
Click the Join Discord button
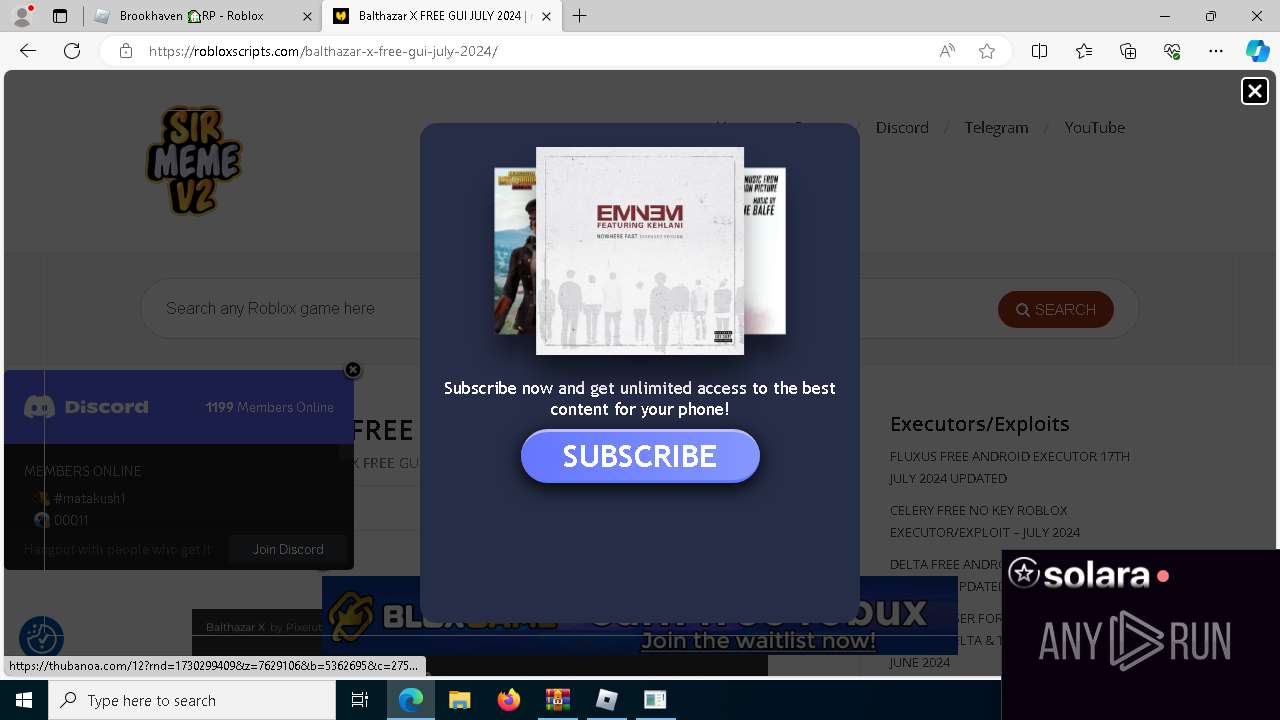[288, 549]
